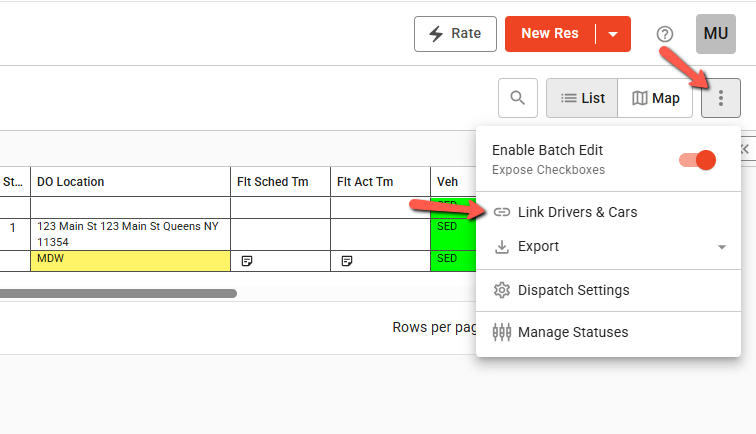Select the yellow MDW location cell

(130, 260)
